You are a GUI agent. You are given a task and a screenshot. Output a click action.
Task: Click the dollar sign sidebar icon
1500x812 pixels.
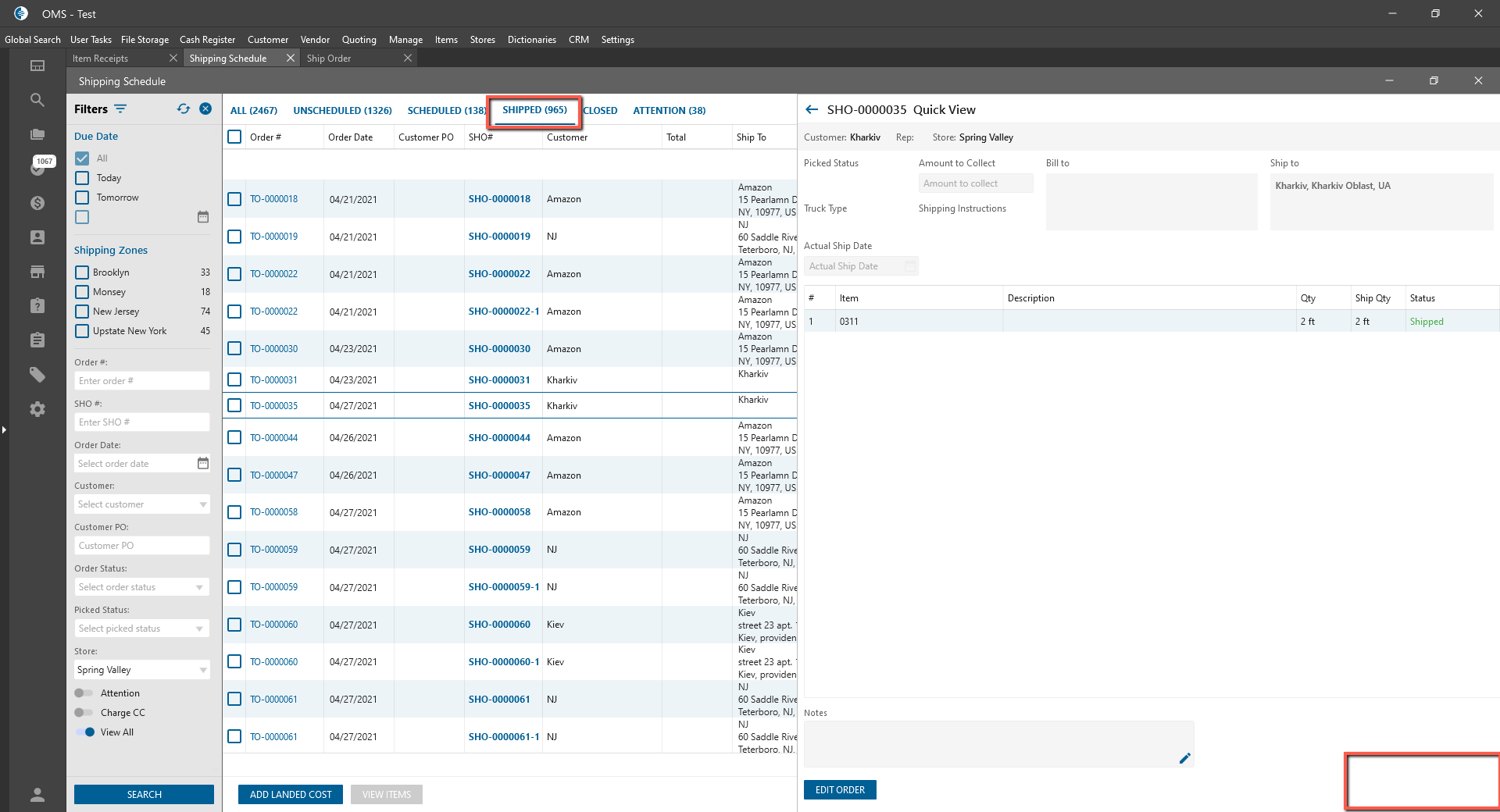(37, 203)
